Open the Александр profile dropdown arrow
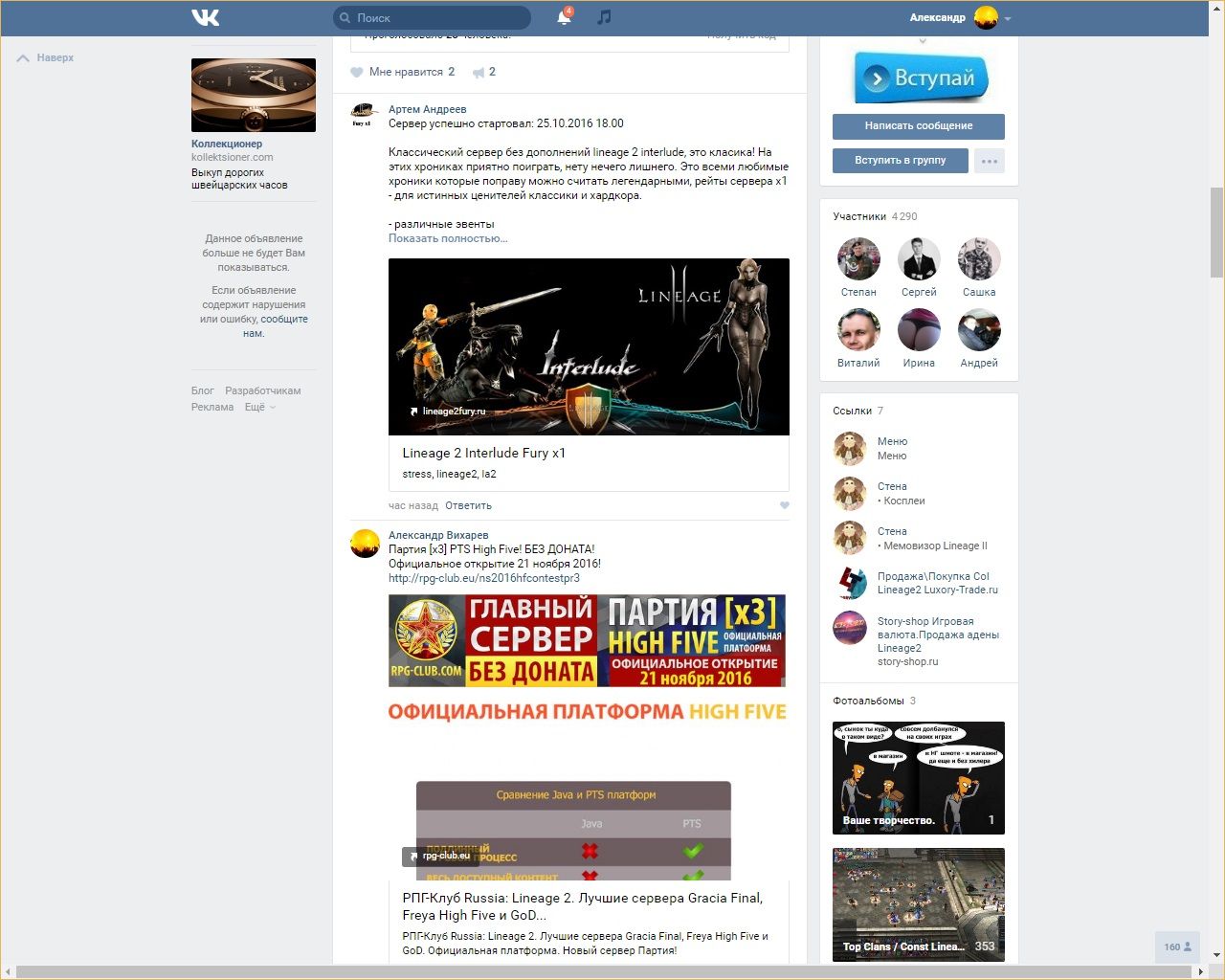 pos(1008,18)
